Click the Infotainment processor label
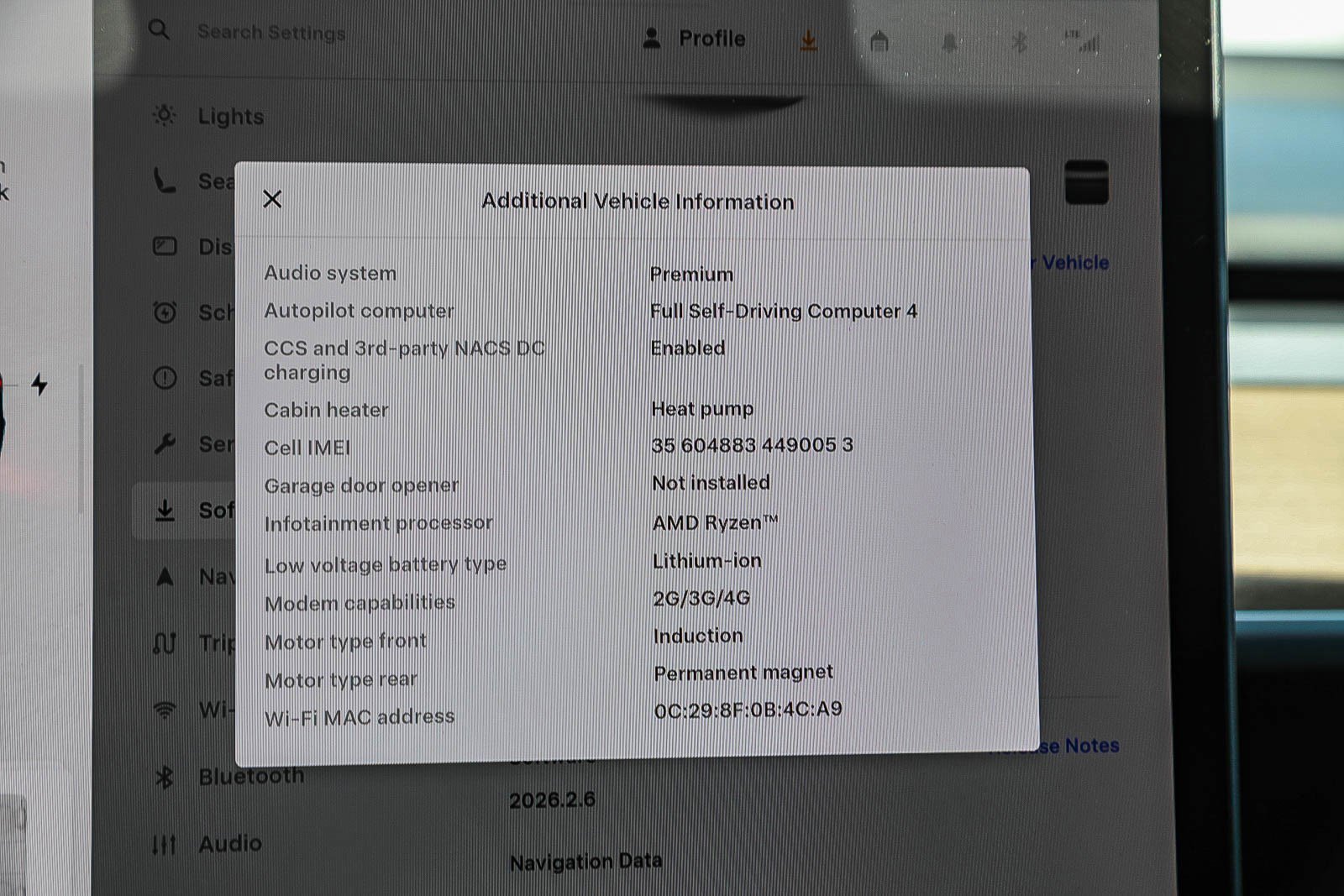The width and height of the screenshot is (1344, 896). (379, 523)
